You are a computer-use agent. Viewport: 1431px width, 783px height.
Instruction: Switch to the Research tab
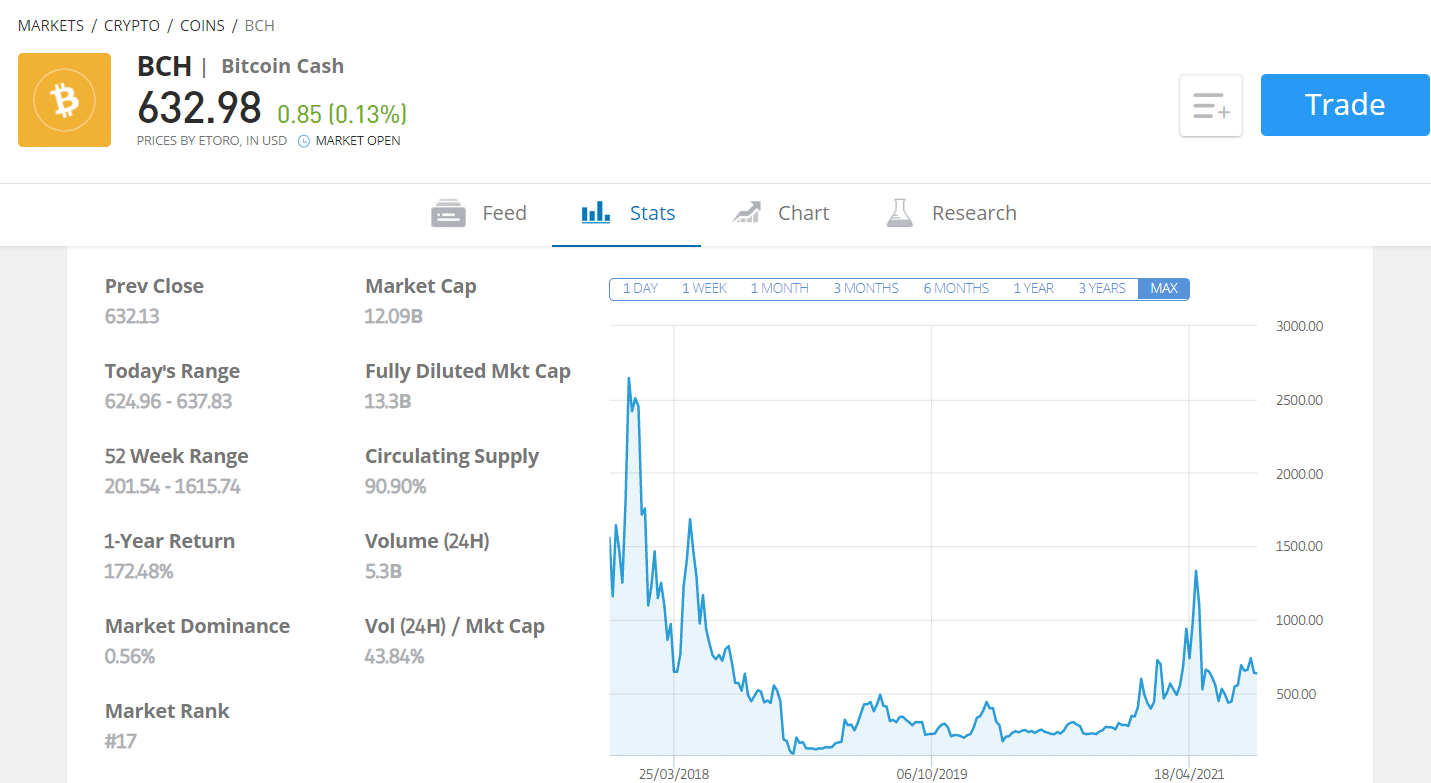pos(952,213)
